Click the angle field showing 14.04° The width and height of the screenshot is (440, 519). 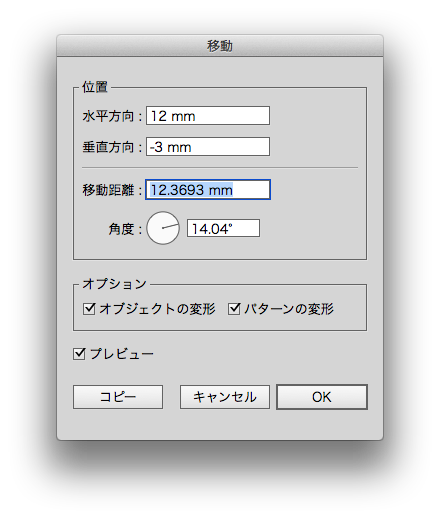pos(223,228)
